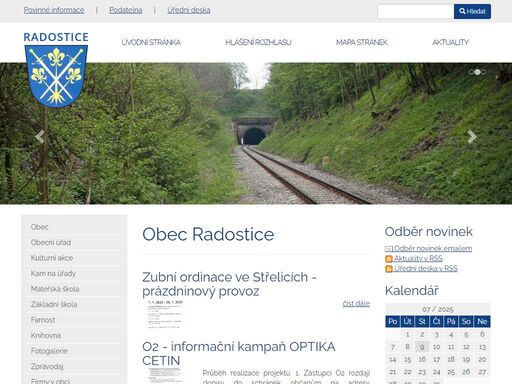Click the envelope icon for email newsletter
The width and height of the screenshot is (512, 384).
click(x=389, y=249)
